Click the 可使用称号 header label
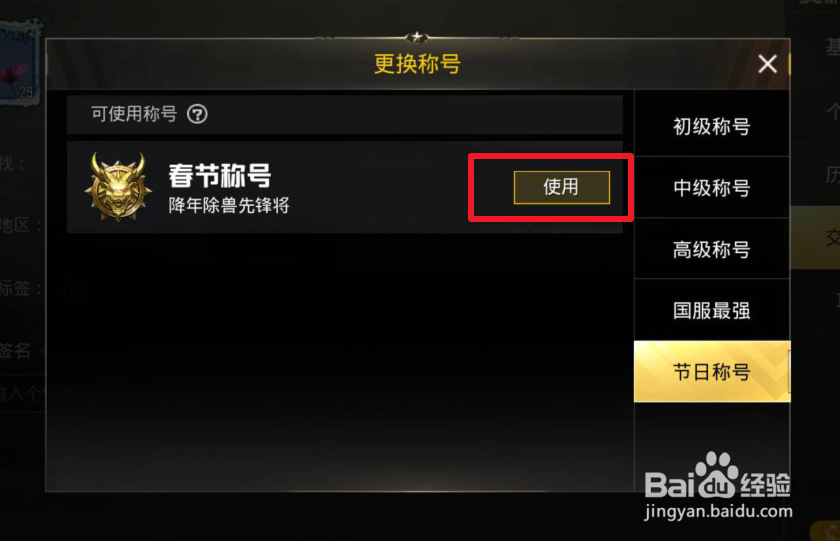 point(134,114)
